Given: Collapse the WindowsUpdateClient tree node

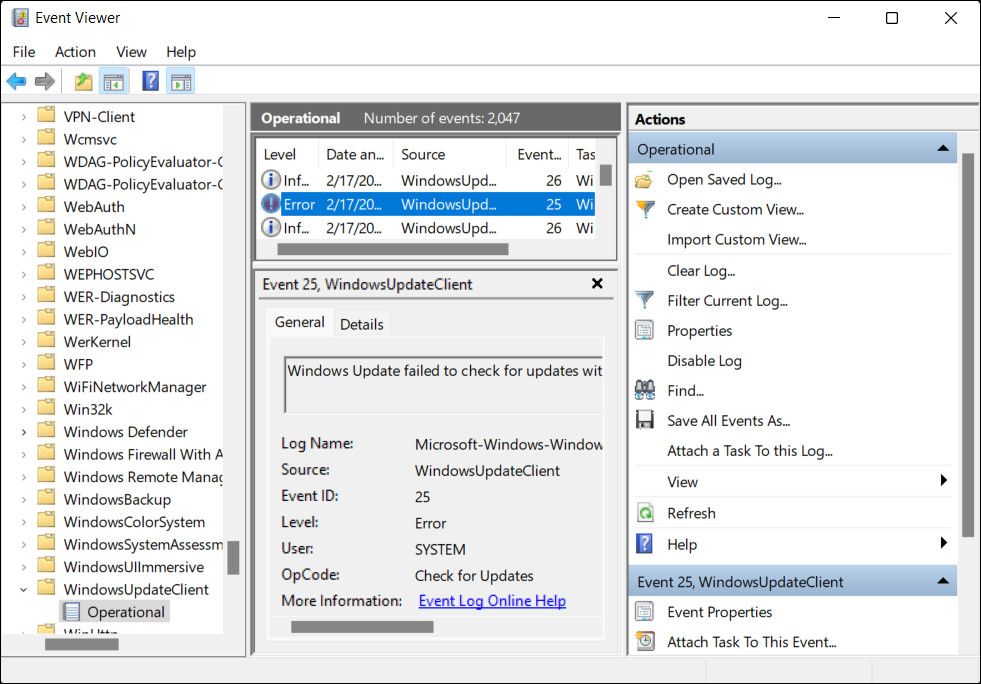Looking at the screenshot, I should 24,590.
